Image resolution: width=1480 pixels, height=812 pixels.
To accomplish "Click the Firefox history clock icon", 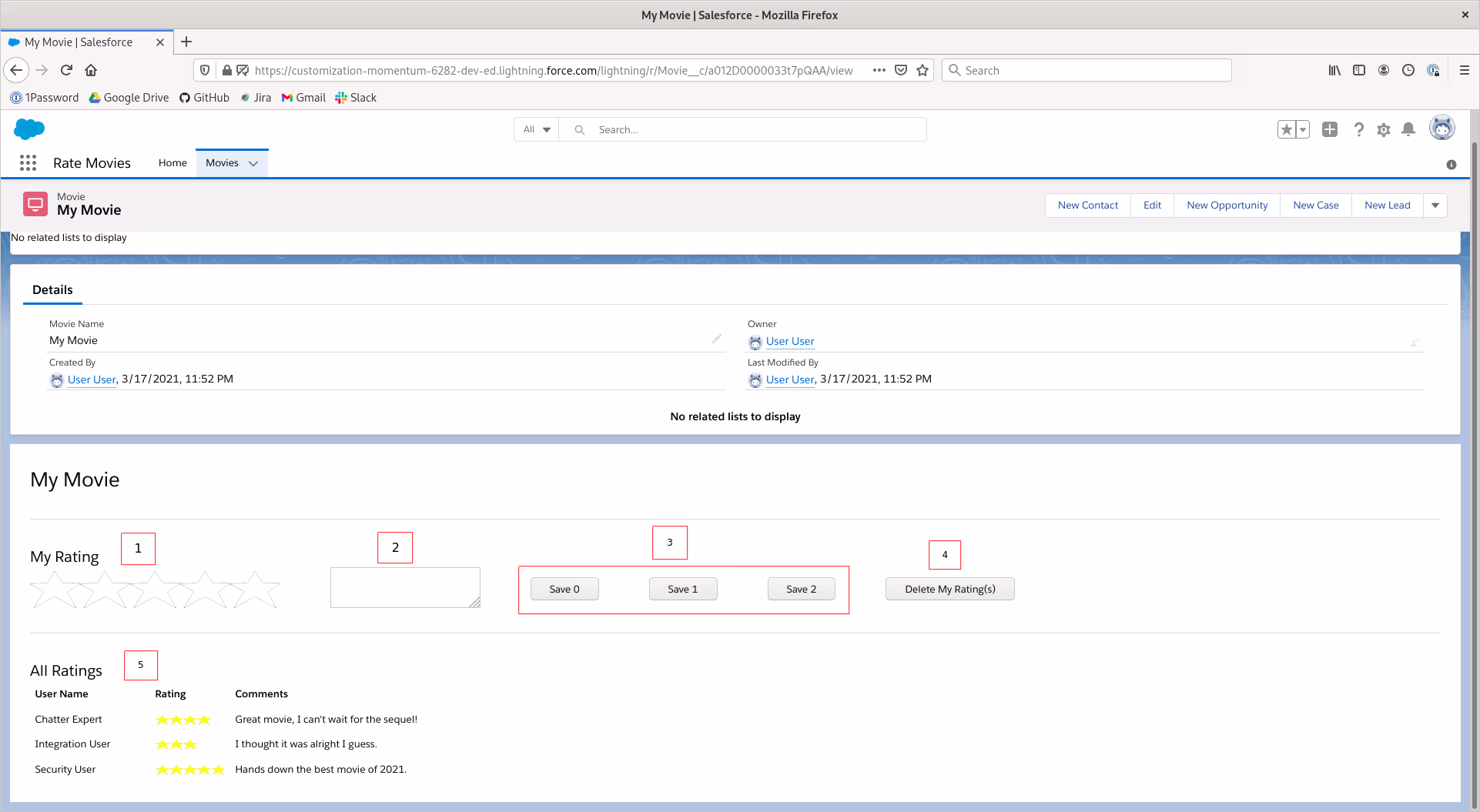I will pyautogui.click(x=1408, y=70).
